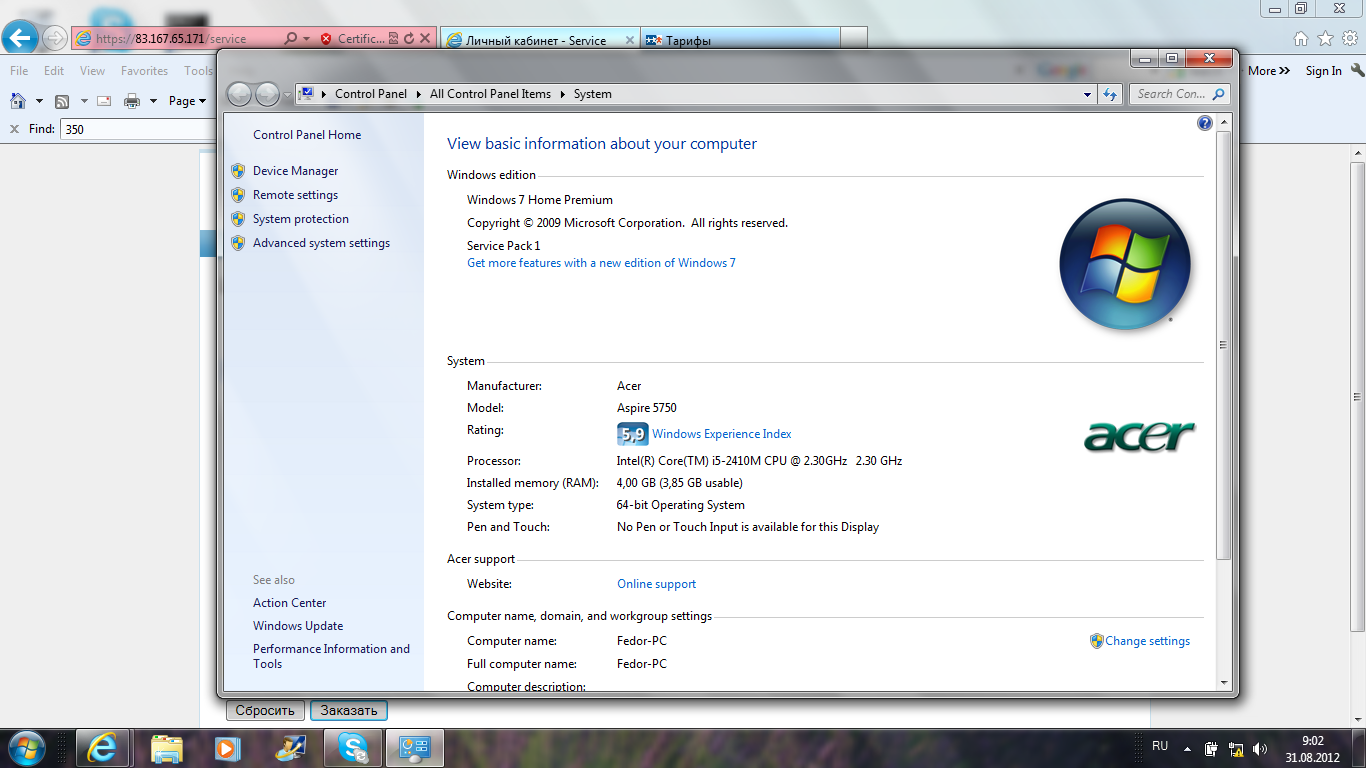The height and width of the screenshot is (768, 1366).
Task: Open the previous locations dropdown in address bar
Action: [x=1088, y=94]
